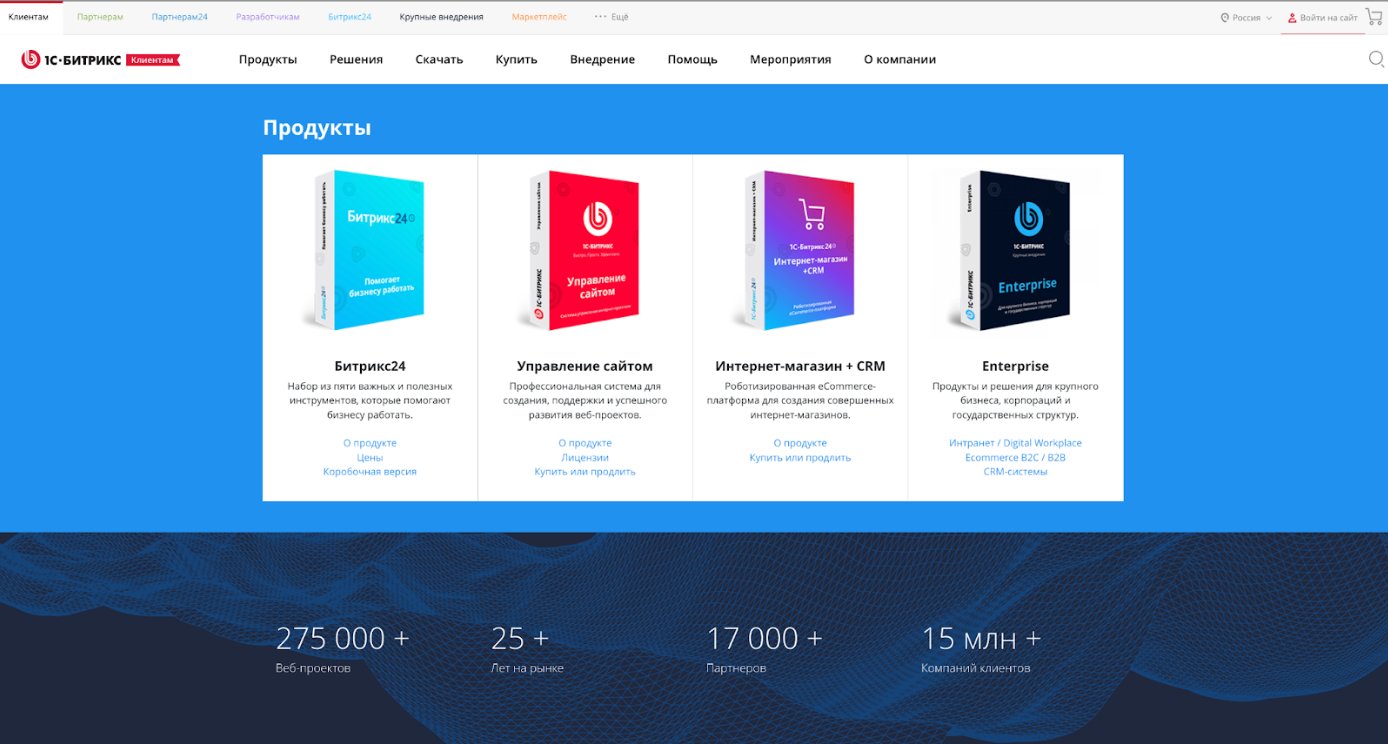Click the Enterprise product title
Viewport: 1388px width, 744px height.
pyautogui.click(x=1015, y=366)
